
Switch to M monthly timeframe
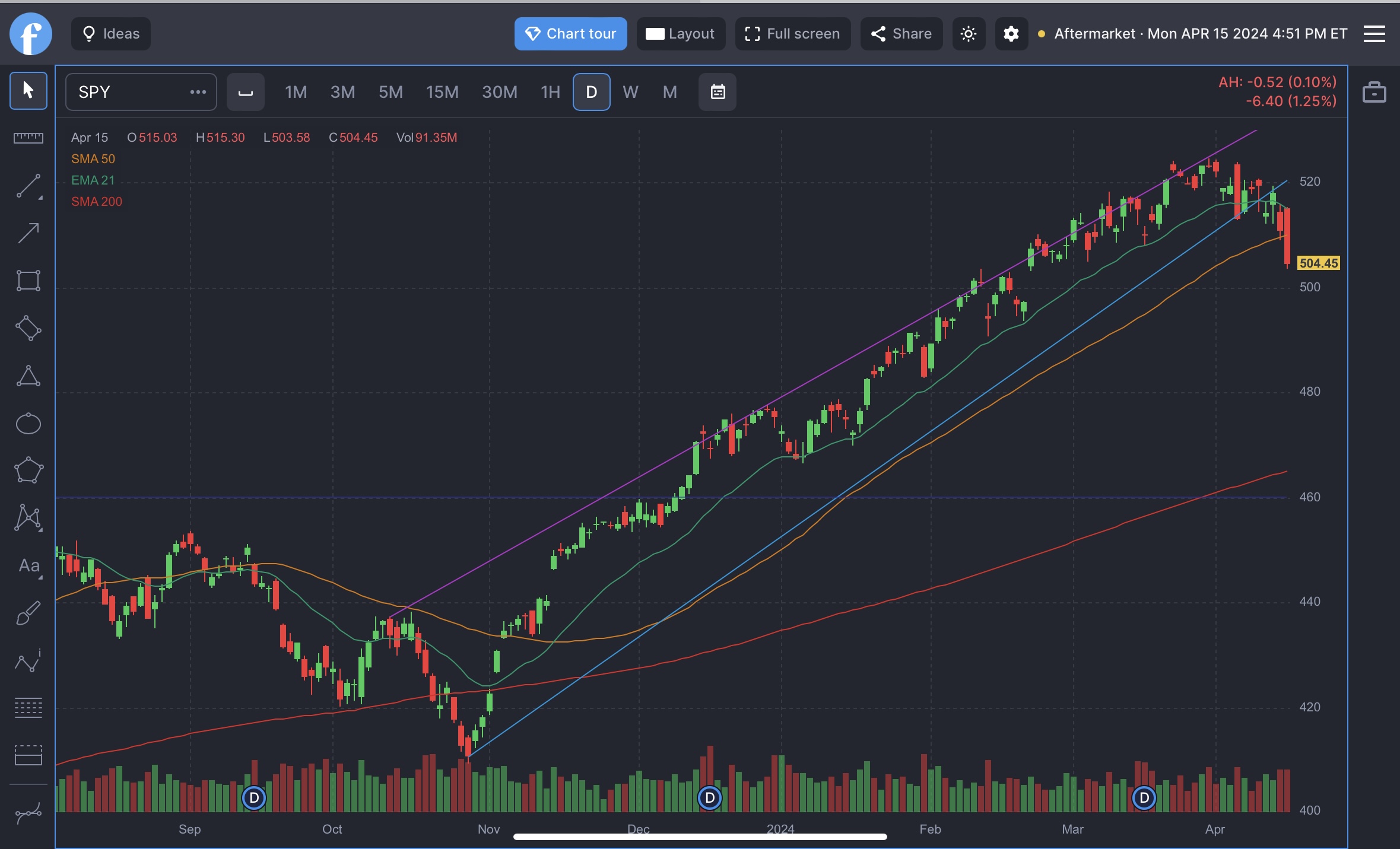tap(669, 92)
